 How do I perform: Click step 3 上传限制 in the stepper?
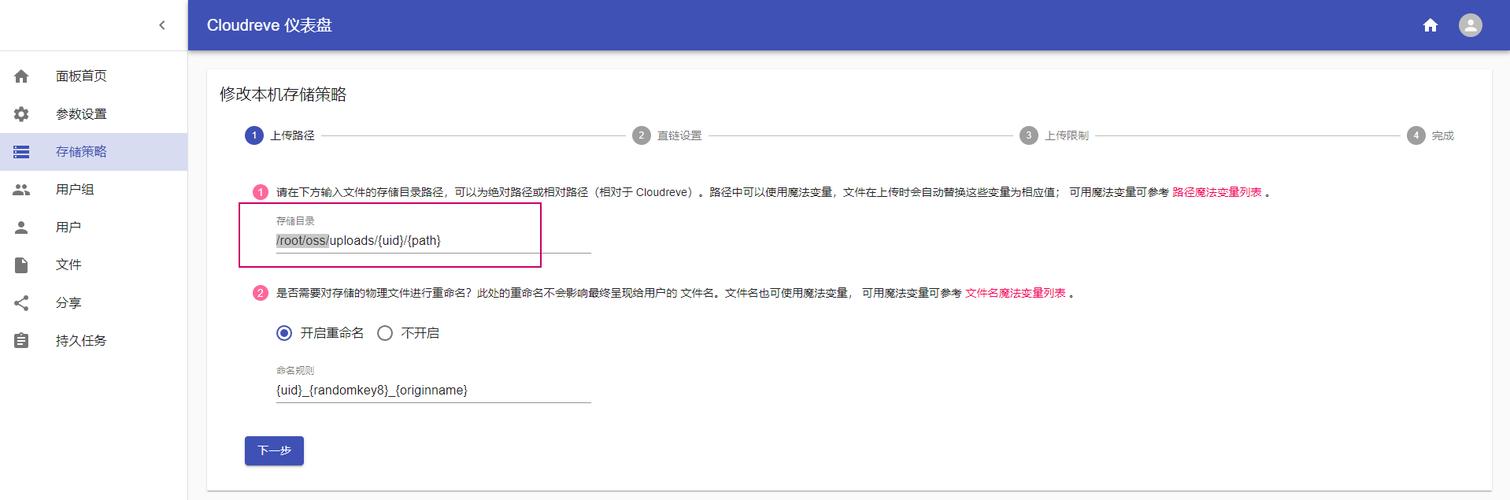1054,136
